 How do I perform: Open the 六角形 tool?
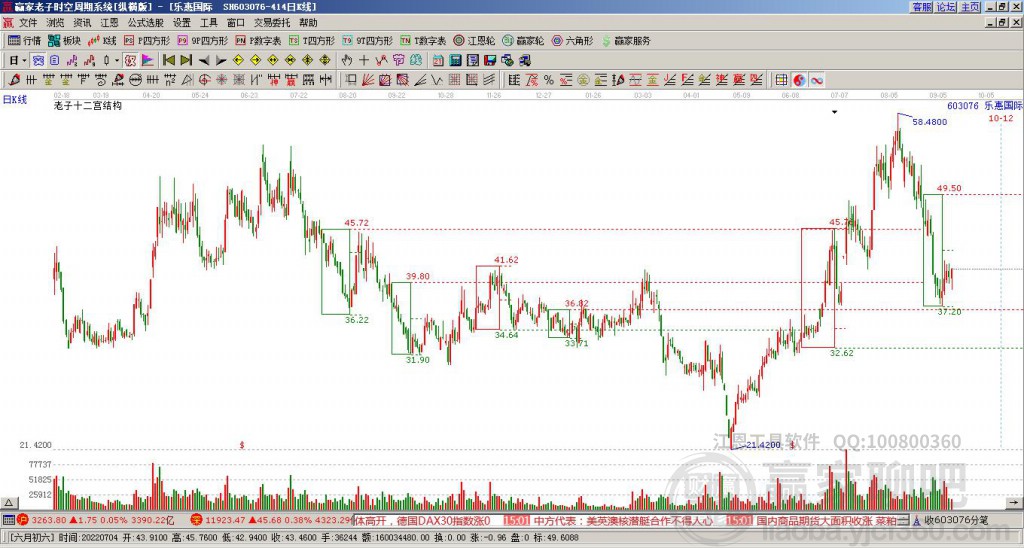[572, 40]
